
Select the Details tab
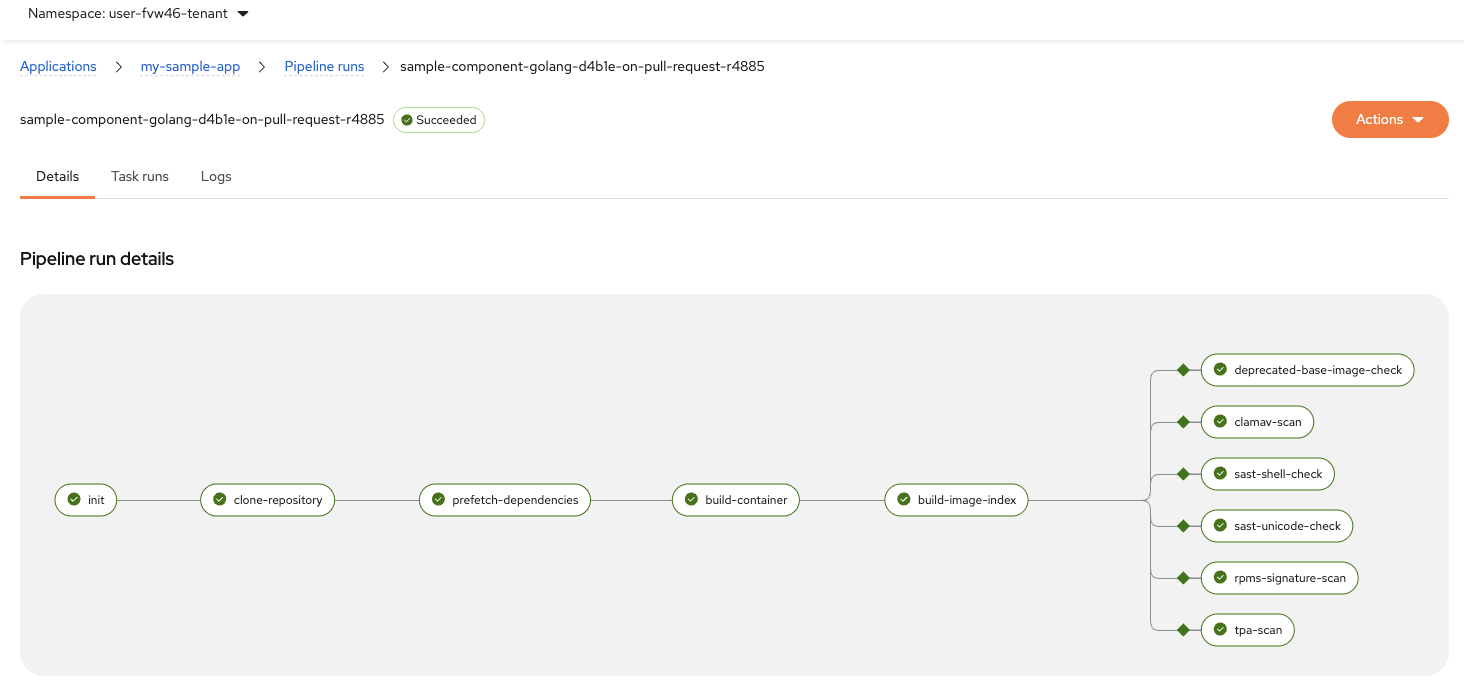point(57,176)
